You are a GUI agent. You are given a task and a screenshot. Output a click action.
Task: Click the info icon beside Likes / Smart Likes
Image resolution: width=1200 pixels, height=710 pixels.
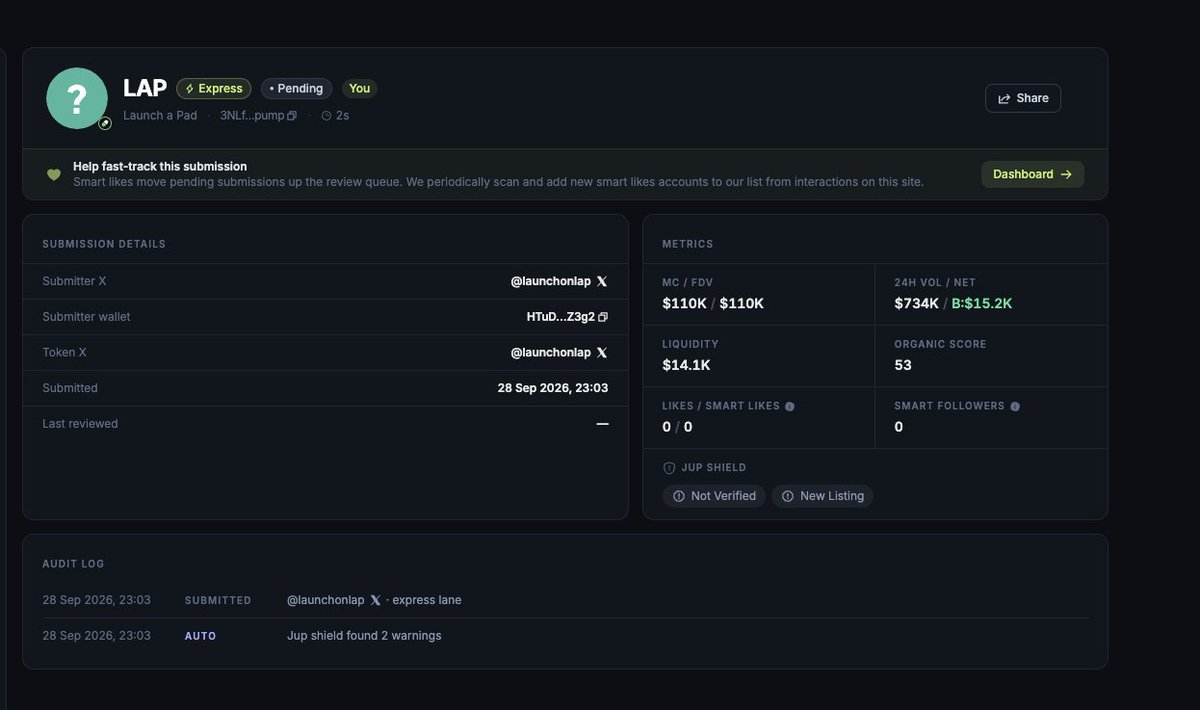click(790, 406)
